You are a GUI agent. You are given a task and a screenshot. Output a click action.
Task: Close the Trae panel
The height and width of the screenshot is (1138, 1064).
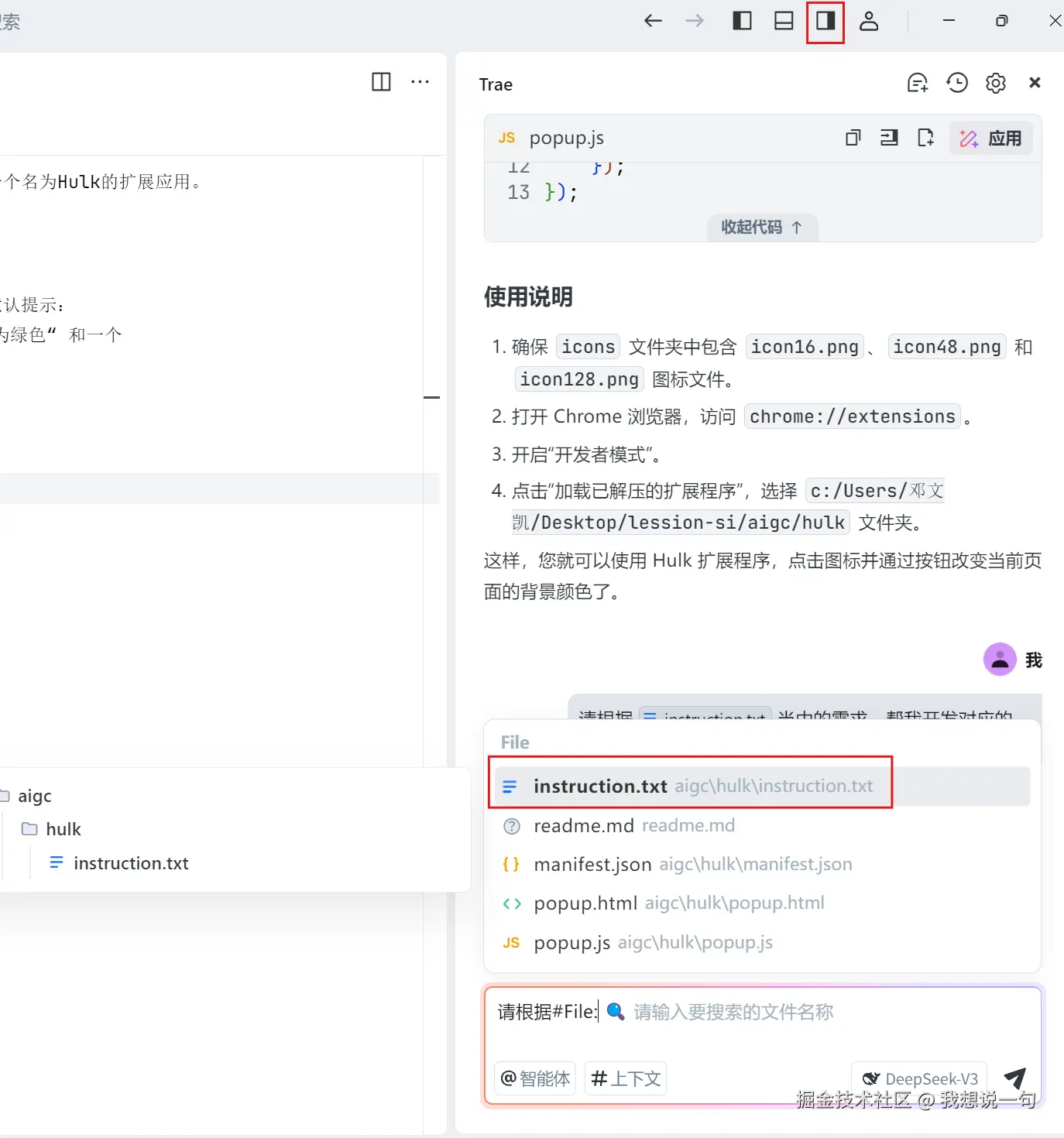1035,83
